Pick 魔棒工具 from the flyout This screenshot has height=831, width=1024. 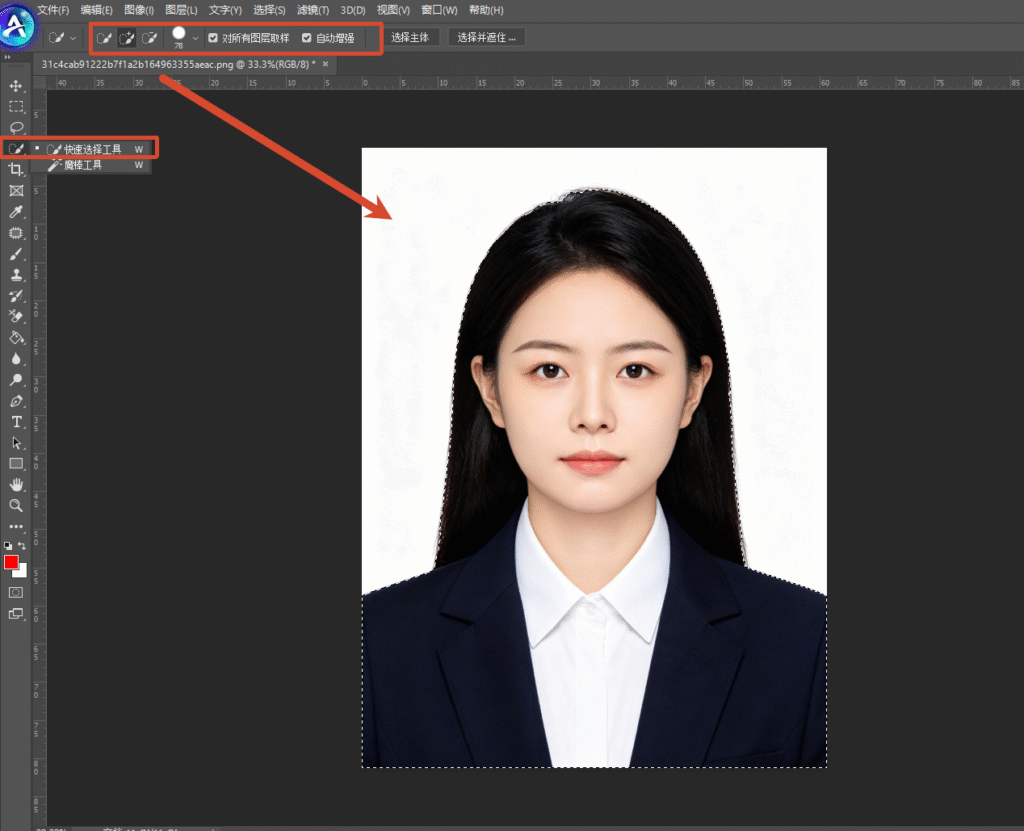(93, 165)
